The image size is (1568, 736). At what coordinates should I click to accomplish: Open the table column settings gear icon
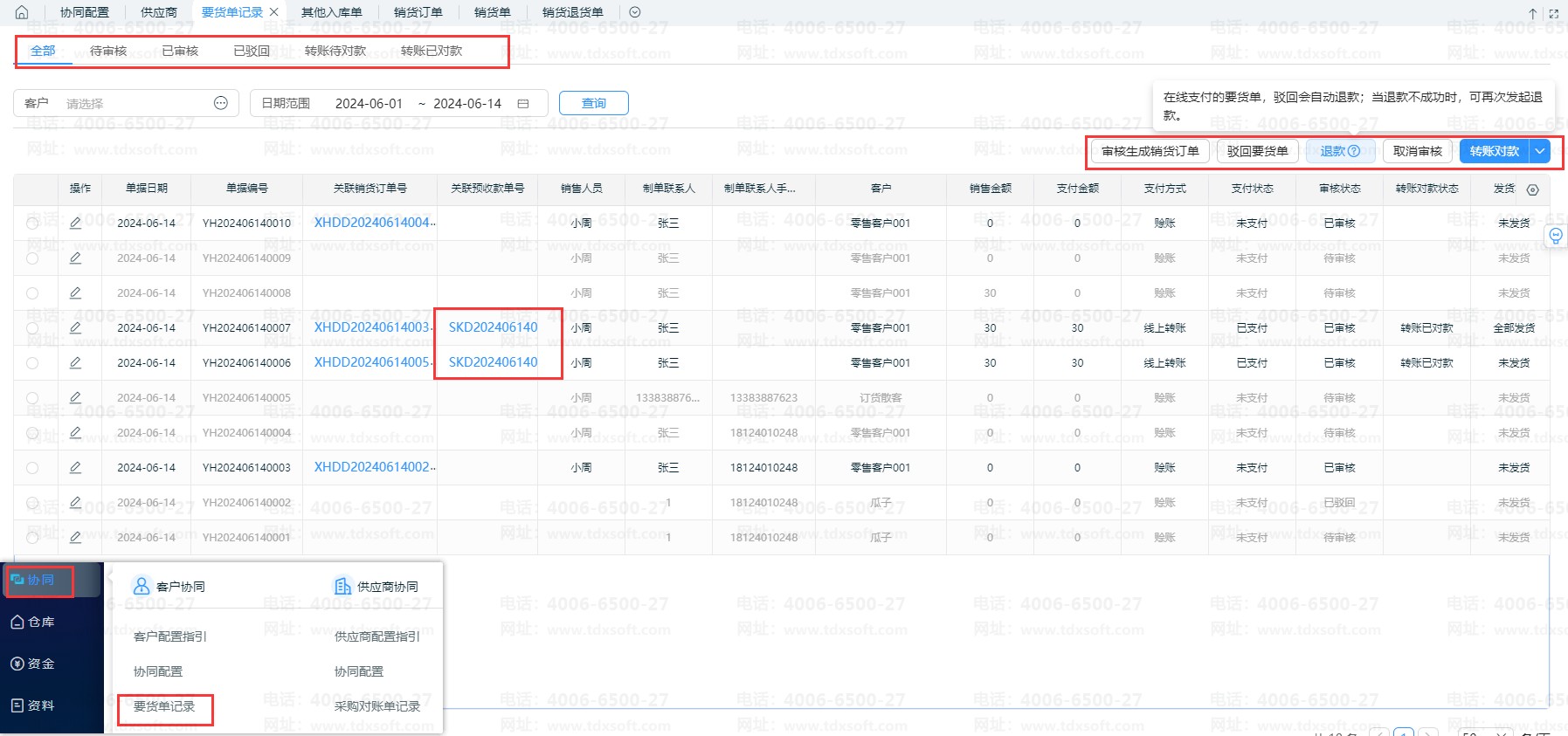pyautogui.click(x=1532, y=189)
